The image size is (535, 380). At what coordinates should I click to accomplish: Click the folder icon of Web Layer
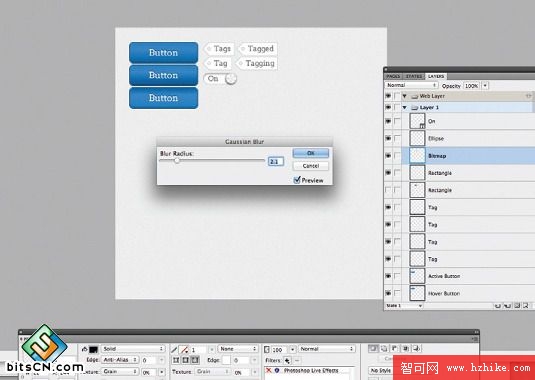coord(415,97)
